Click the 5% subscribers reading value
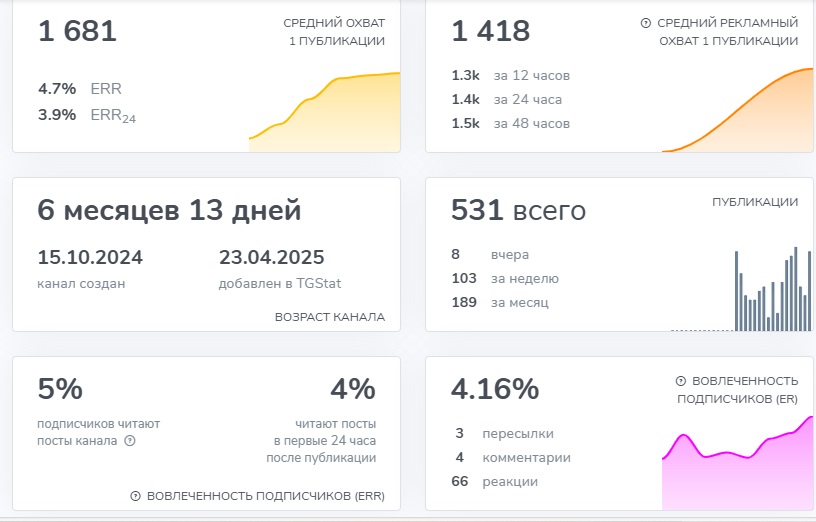The width and height of the screenshot is (816, 522). pos(60,389)
